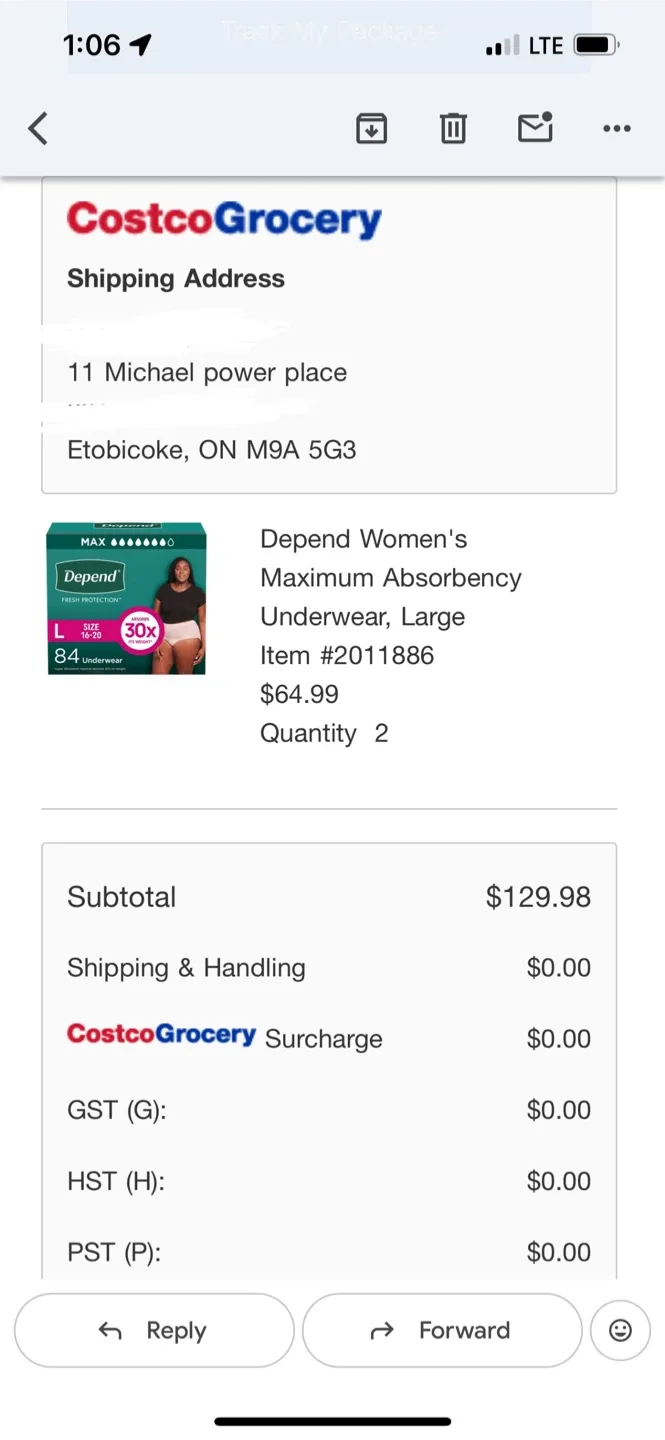Archive this Costco email

click(x=371, y=128)
